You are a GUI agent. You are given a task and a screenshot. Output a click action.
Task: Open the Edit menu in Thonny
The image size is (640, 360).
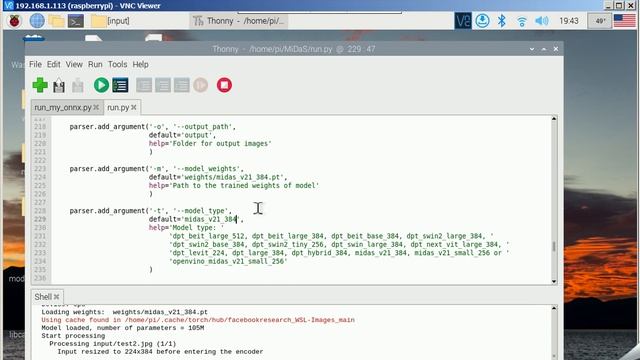coord(53,64)
